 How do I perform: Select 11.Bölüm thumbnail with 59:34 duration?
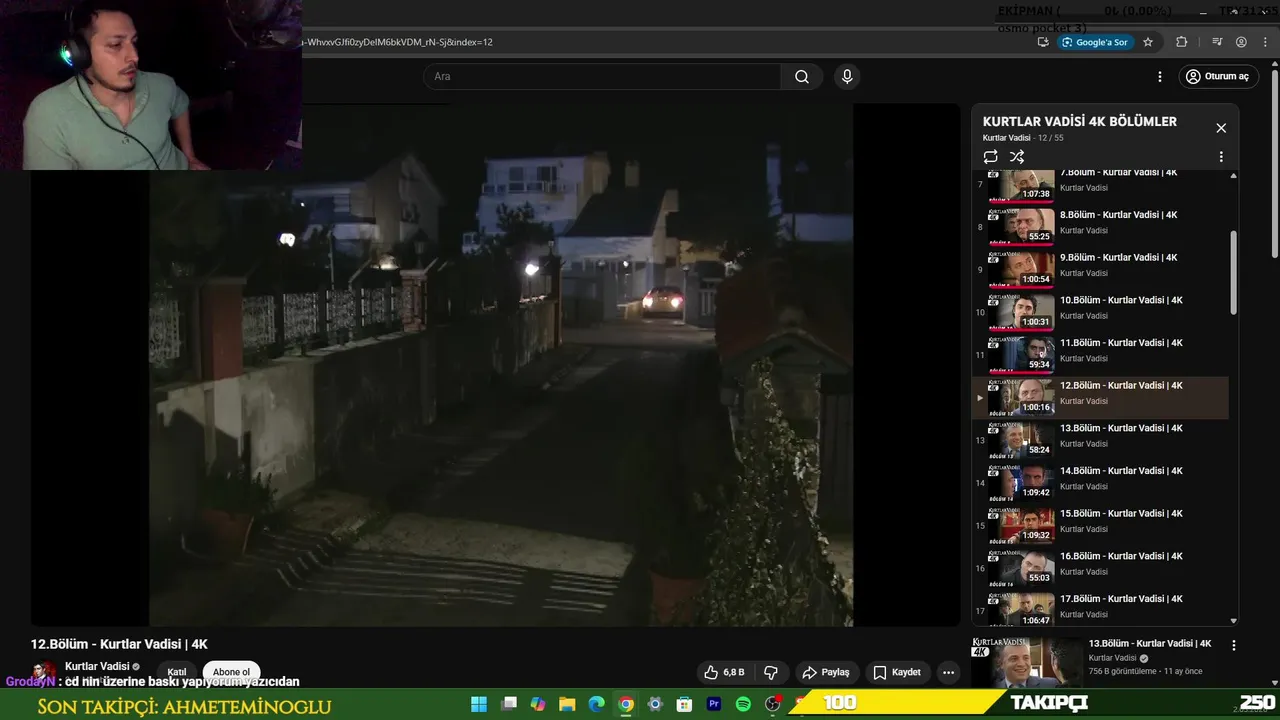coord(1021,353)
